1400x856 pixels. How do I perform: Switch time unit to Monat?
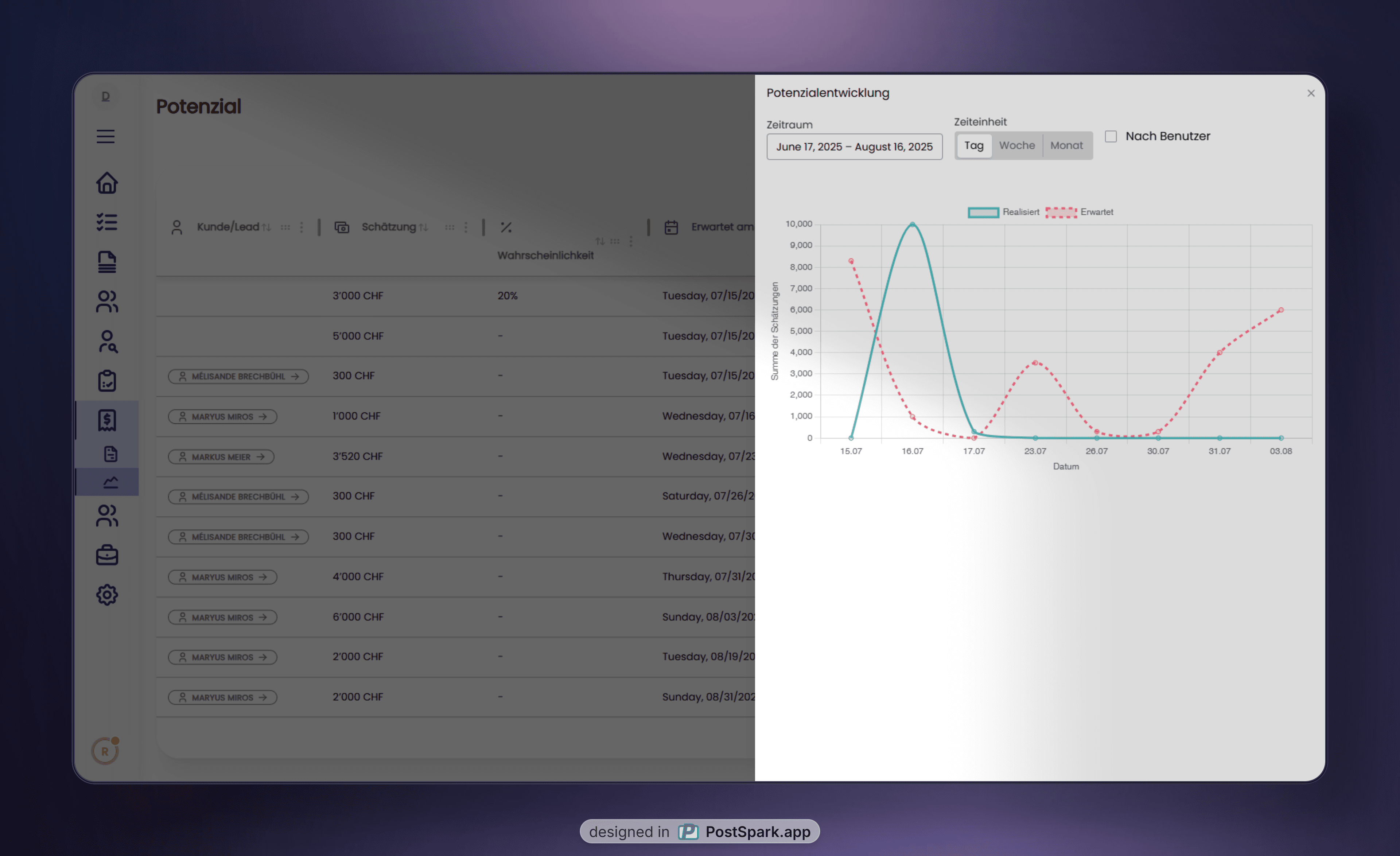(1066, 145)
